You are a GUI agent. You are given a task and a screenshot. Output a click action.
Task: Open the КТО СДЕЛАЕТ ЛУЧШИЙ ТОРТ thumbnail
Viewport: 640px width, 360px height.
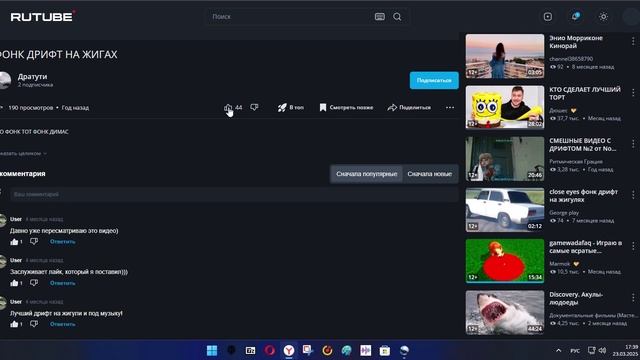point(505,107)
